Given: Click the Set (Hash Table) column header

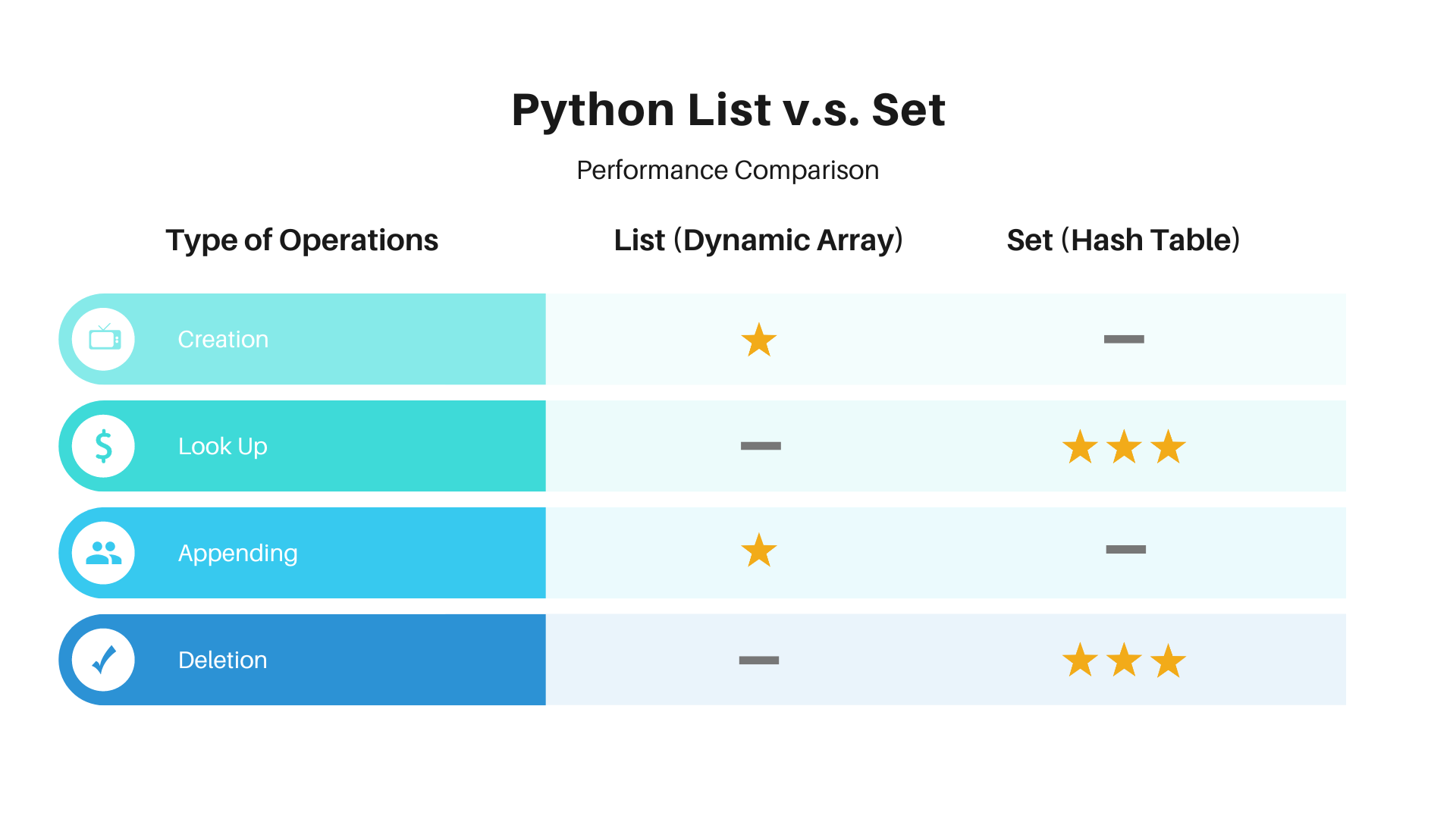Looking at the screenshot, I should (1123, 240).
